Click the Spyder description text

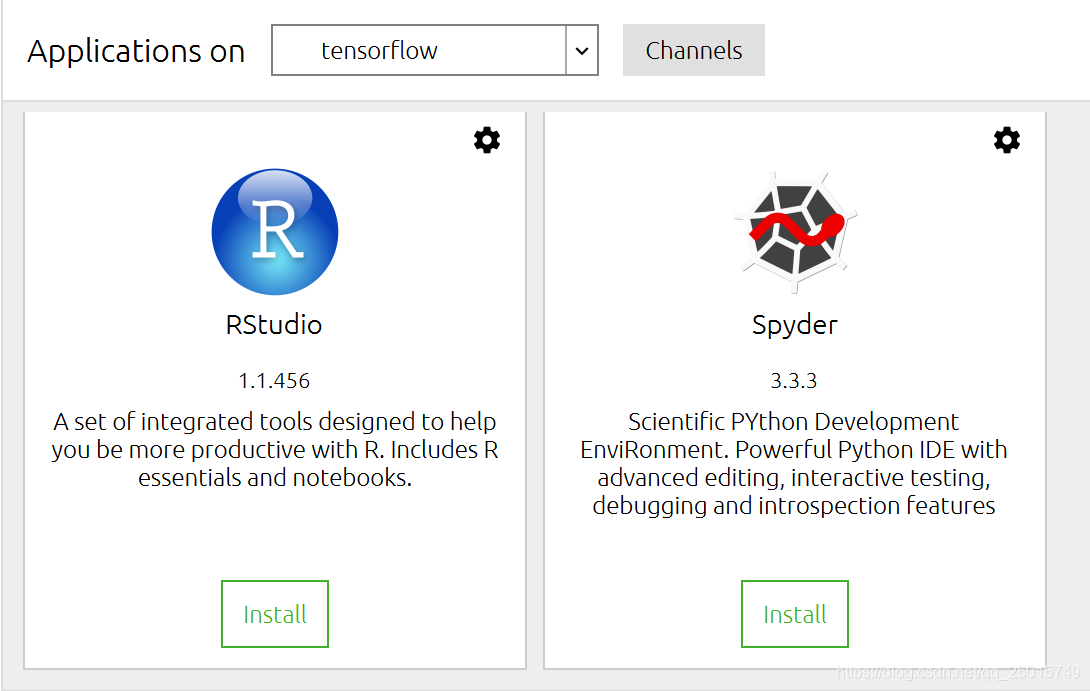(x=794, y=464)
